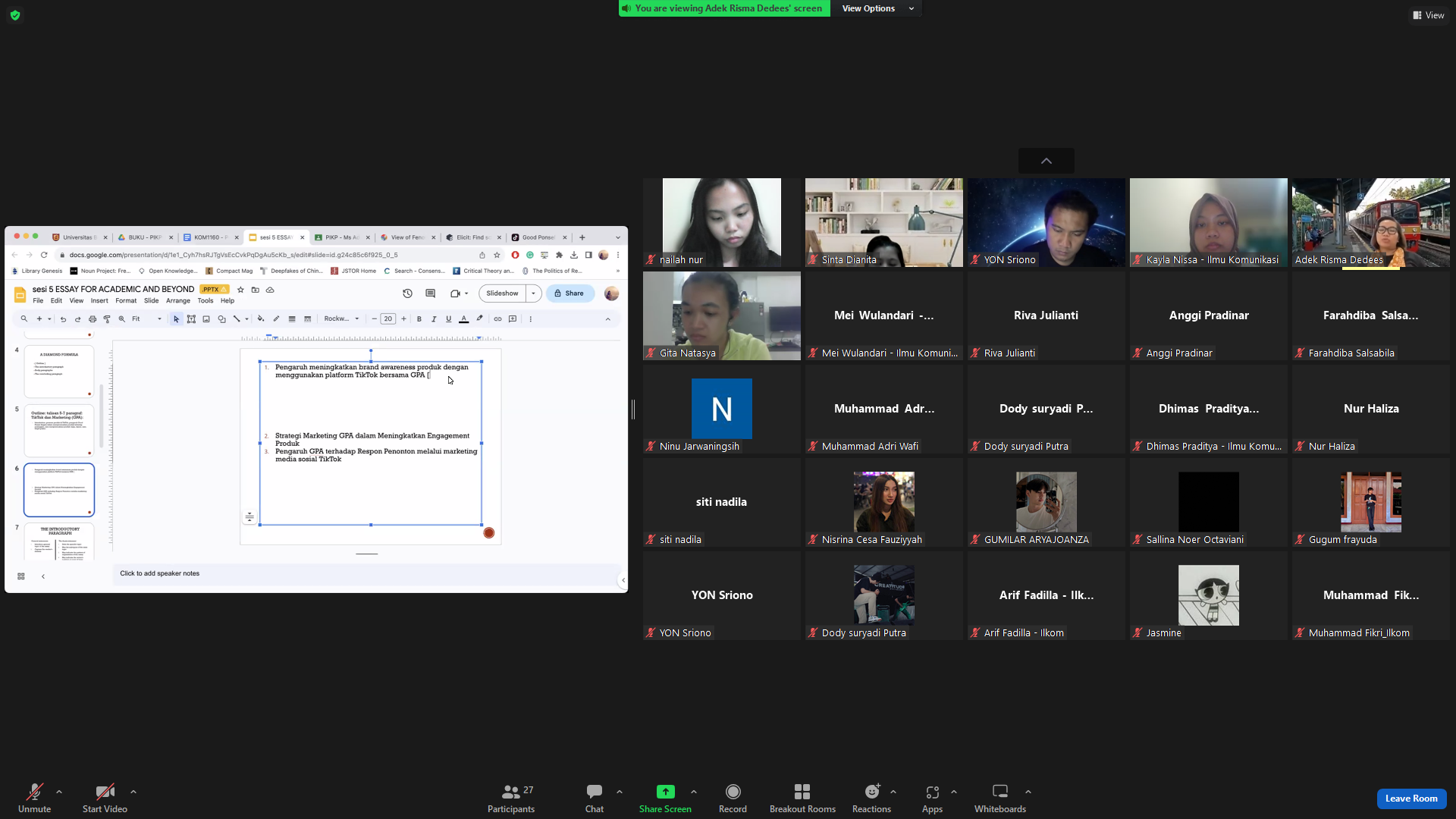Screen dimensions: 1456x819
Task: Click the green Share Screen button
Action: 665,798
